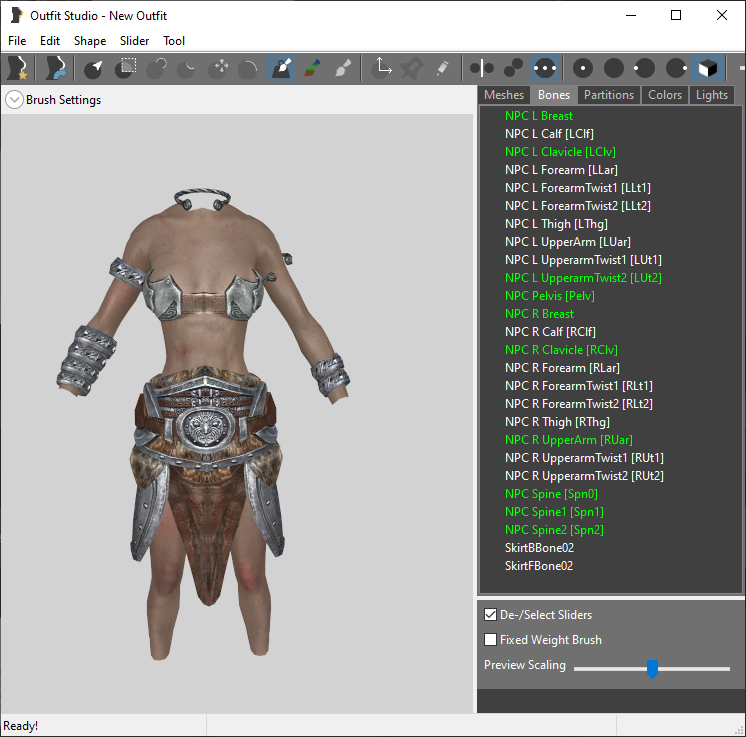746x737 pixels.
Task: Open the Tool menu
Action: point(174,41)
